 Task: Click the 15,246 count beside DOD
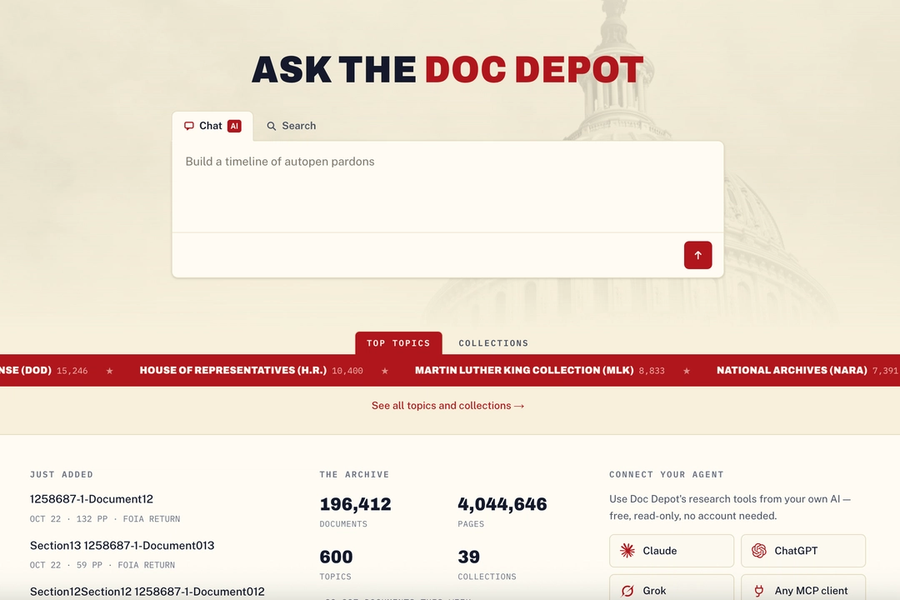tap(72, 371)
